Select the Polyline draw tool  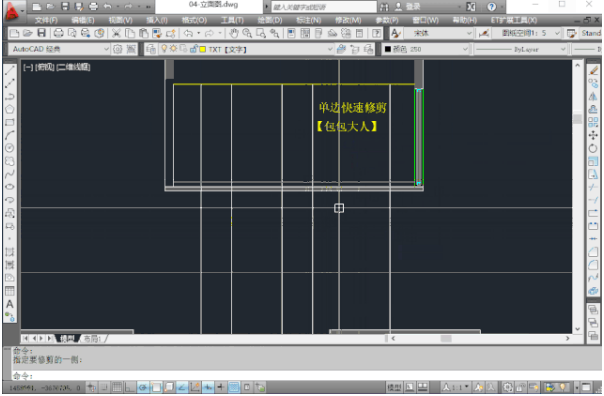(x=10, y=96)
